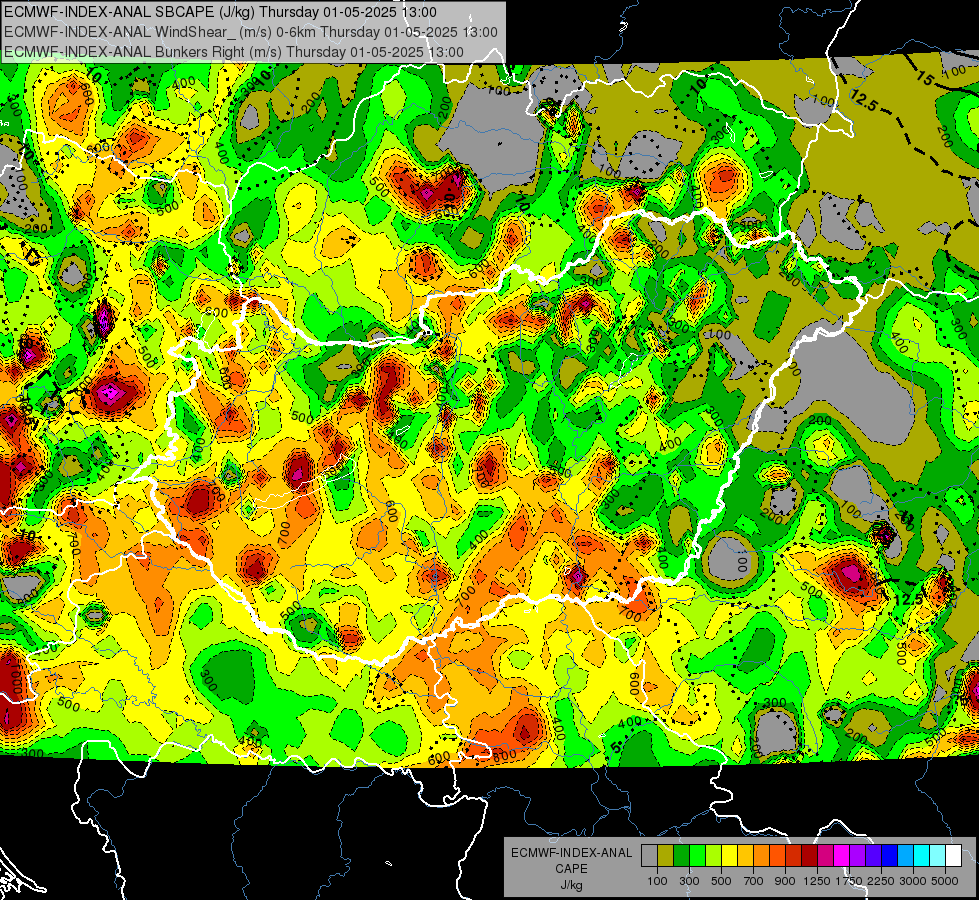Click the magenta legend swatch before 1750
The width and height of the screenshot is (979, 900).
point(841,855)
